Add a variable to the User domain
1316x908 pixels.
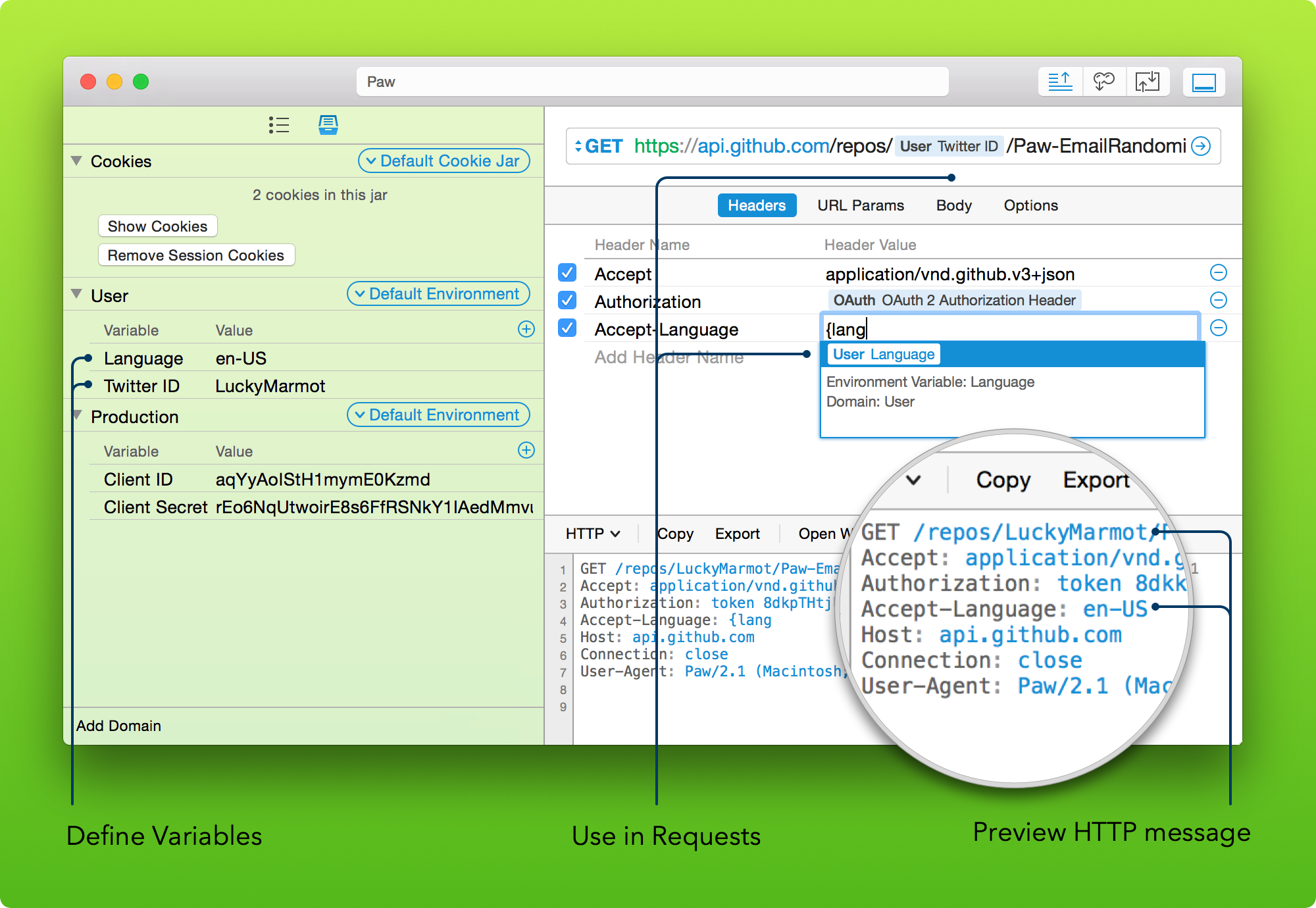[526, 329]
